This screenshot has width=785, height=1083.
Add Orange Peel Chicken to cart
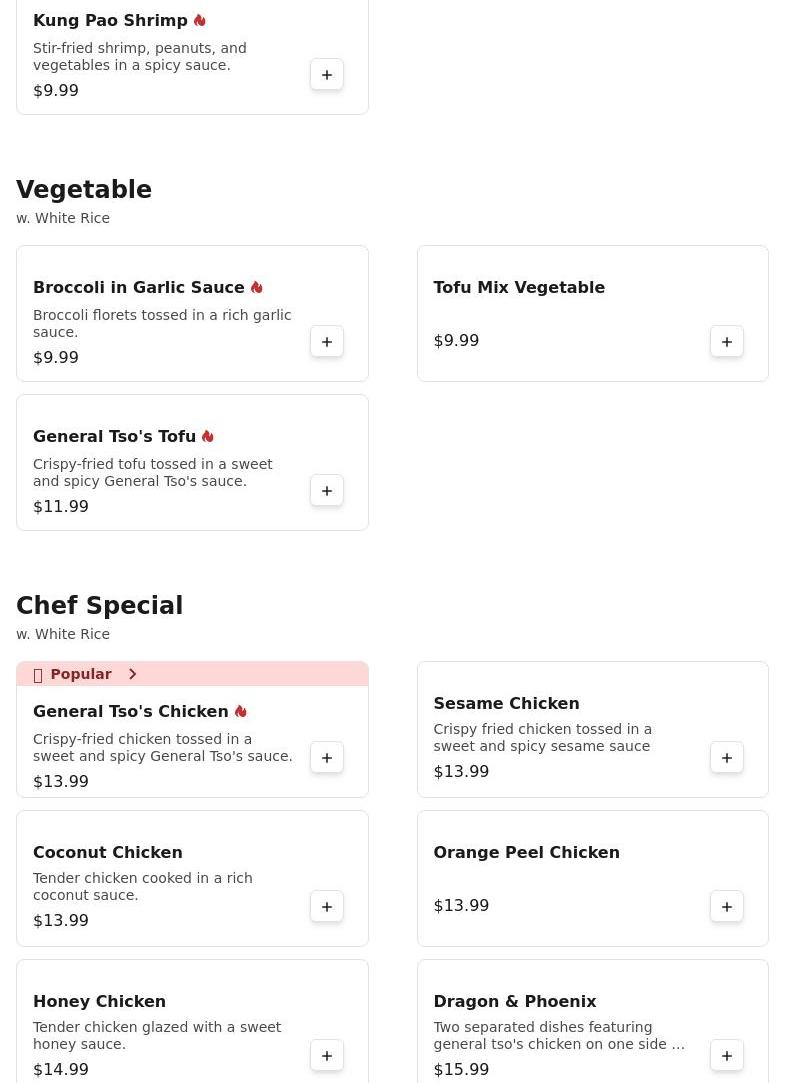pos(726,907)
